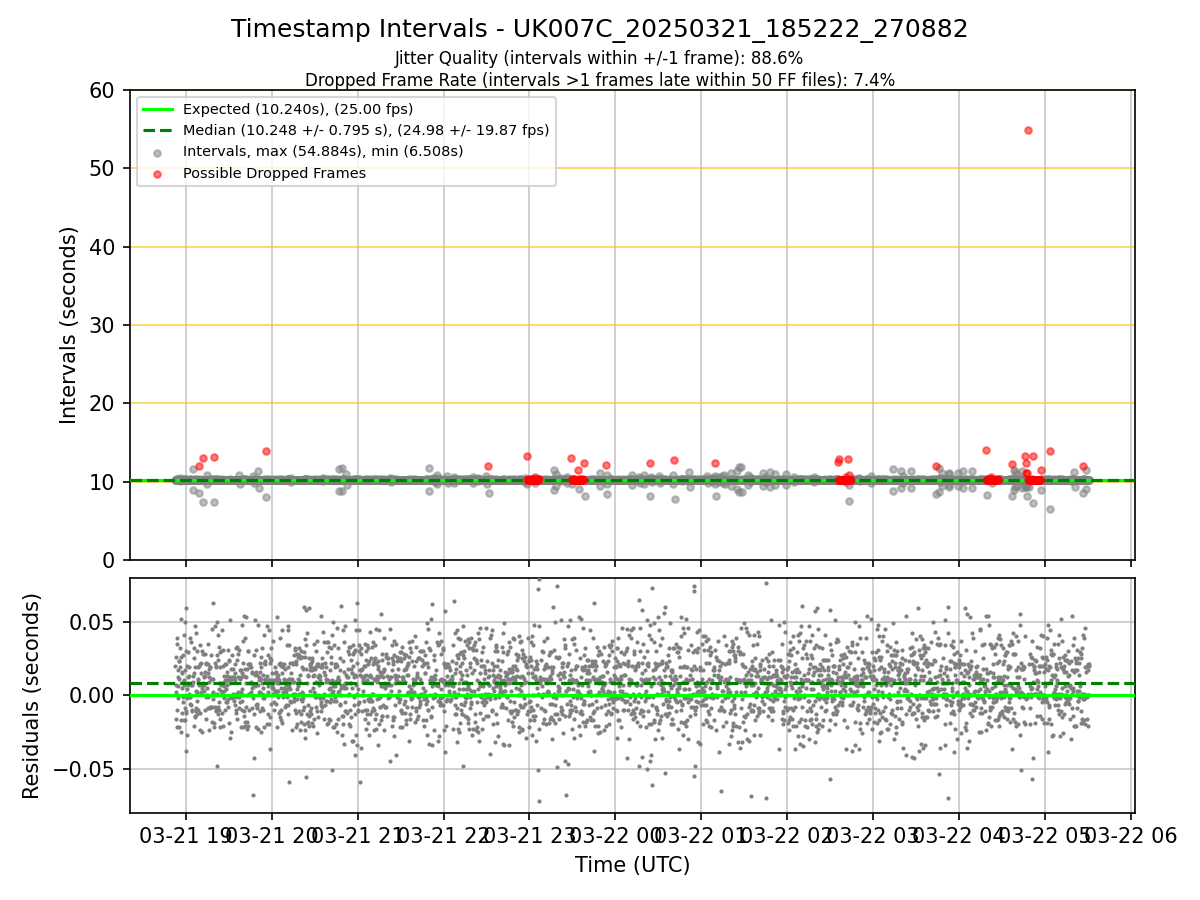Click the 'Median (10.248 +/- 0.795 s)' legend entry

tap(366, 130)
